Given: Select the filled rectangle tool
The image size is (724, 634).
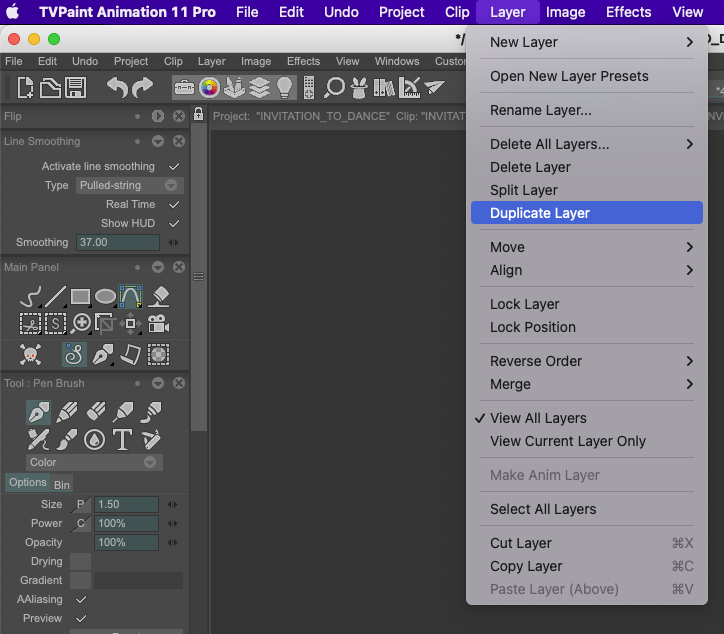Looking at the screenshot, I should (x=80, y=296).
